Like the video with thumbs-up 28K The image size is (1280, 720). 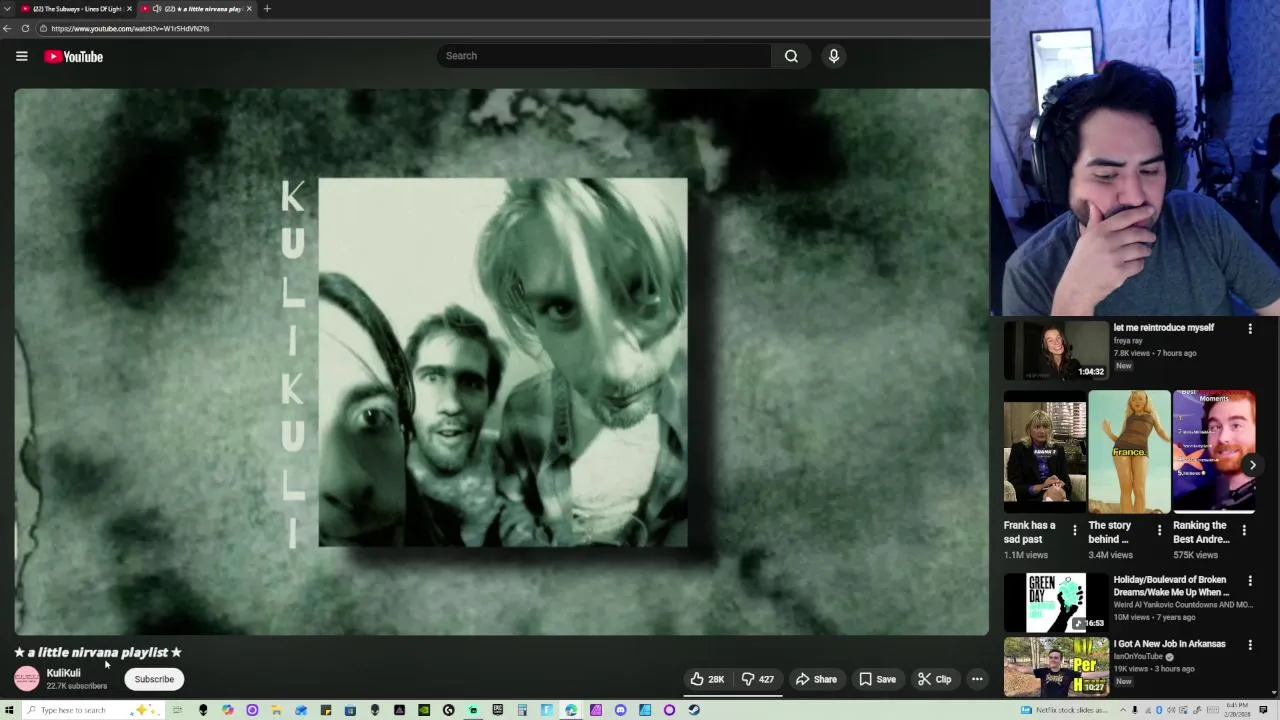tap(707, 679)
